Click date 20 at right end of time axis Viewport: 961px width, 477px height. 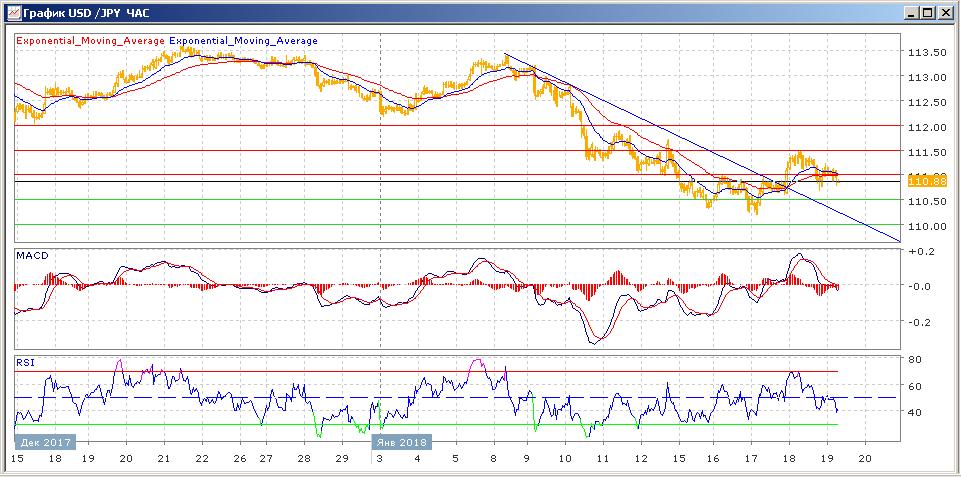[x=865, y=457]
